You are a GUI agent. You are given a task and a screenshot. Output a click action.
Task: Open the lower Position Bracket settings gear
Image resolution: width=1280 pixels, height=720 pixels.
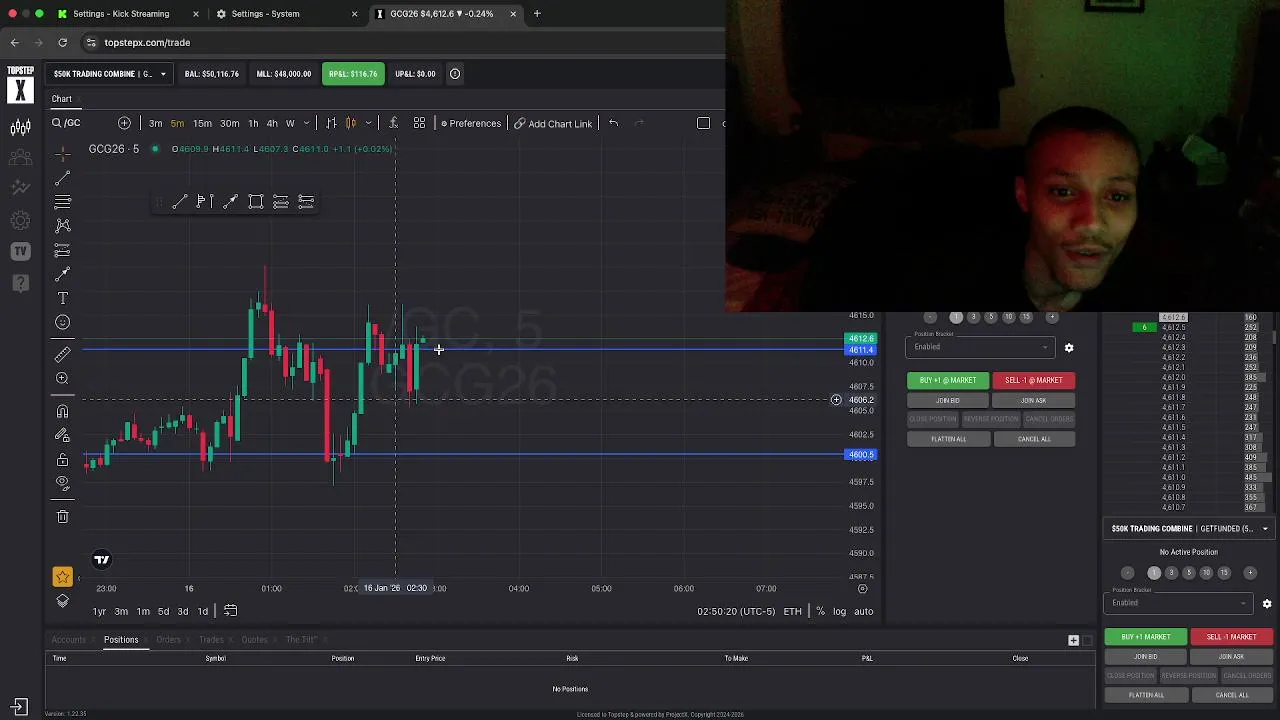(x=1267, y=604)
